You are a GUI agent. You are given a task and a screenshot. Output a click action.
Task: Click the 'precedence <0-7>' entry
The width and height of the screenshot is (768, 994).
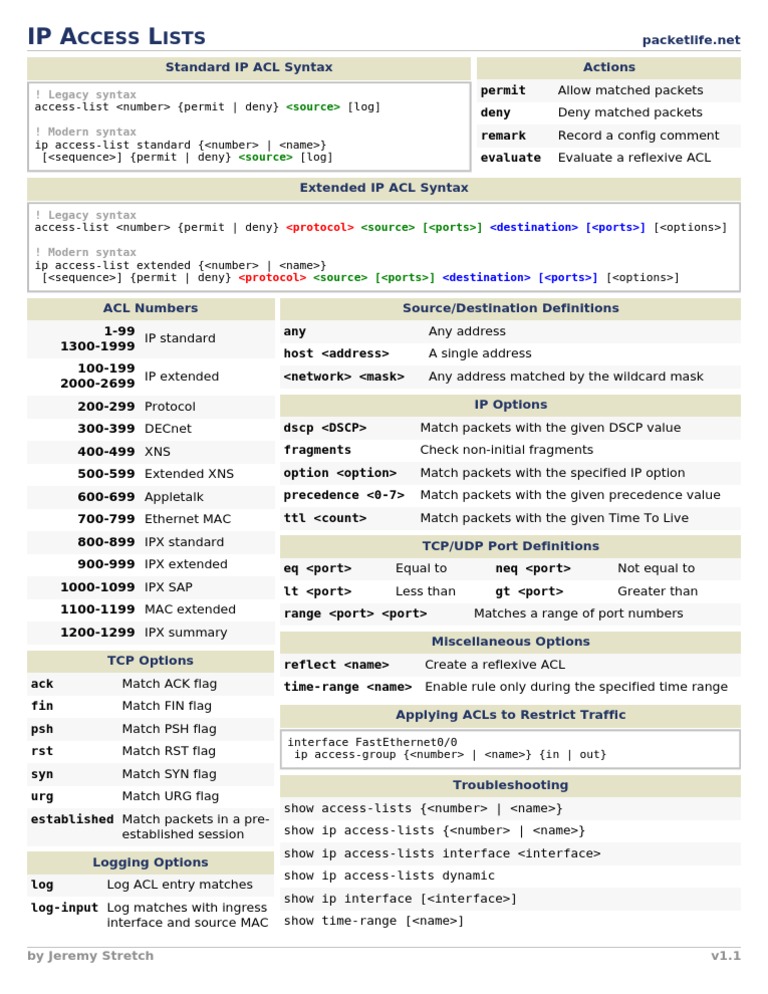click(344, 494)
